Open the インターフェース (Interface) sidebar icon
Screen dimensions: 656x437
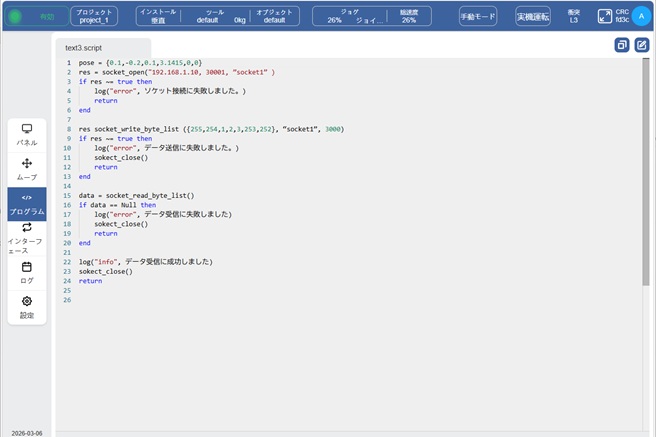pos(27,238)
